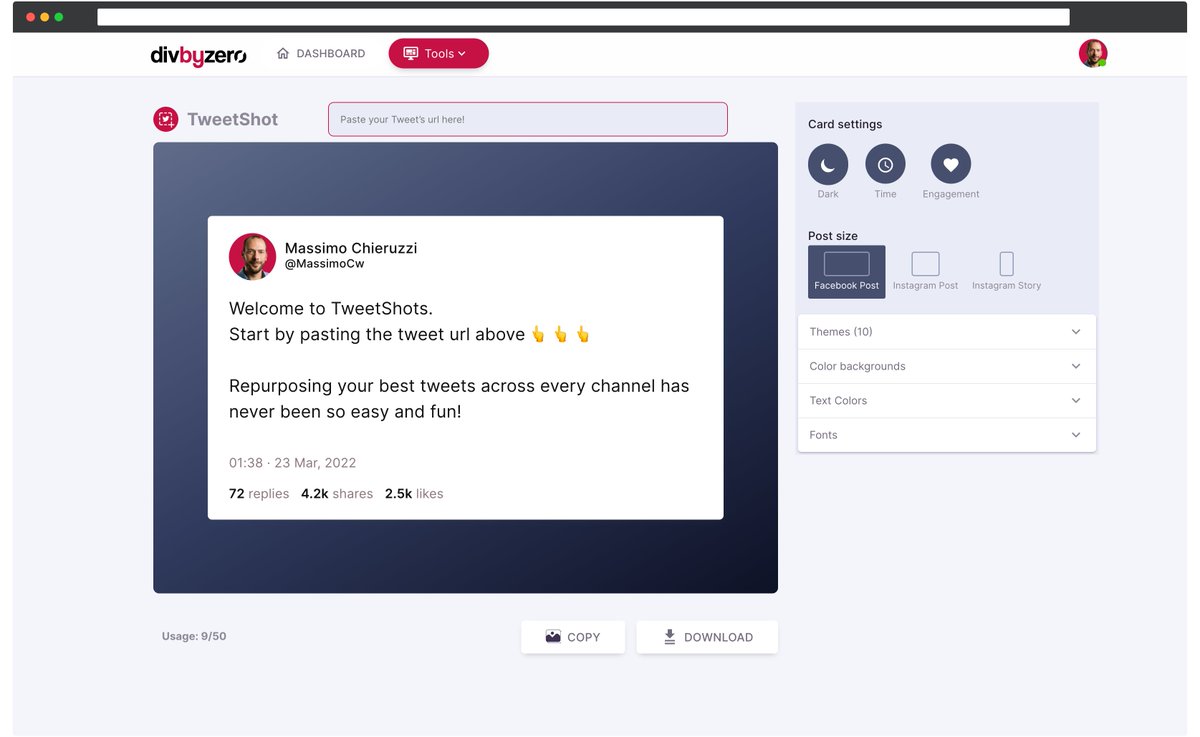Click the 72 replies count
This screenshot has height=737, width=1200.
click(x=259, y=494)
